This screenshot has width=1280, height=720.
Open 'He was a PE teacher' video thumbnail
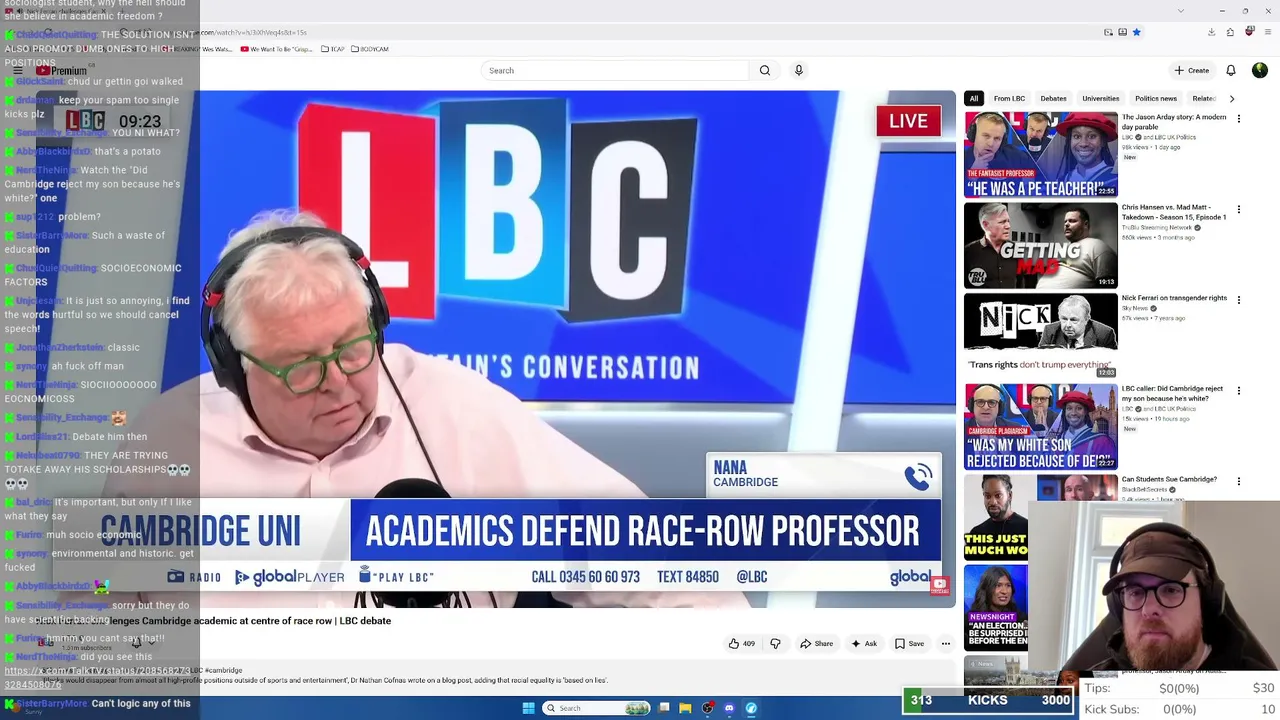coord(1041,155)
